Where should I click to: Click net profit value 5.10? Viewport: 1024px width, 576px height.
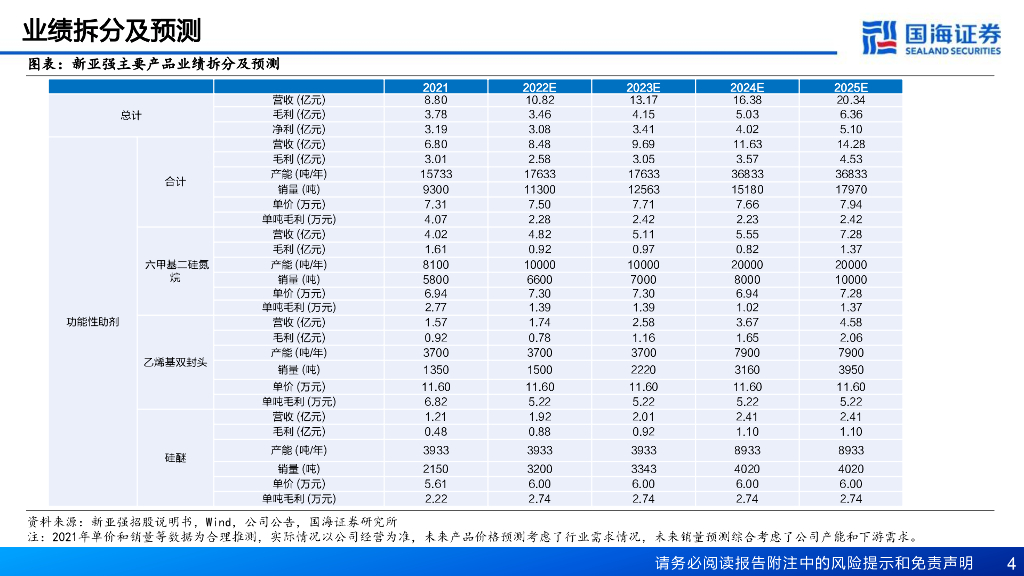(851, 129)
